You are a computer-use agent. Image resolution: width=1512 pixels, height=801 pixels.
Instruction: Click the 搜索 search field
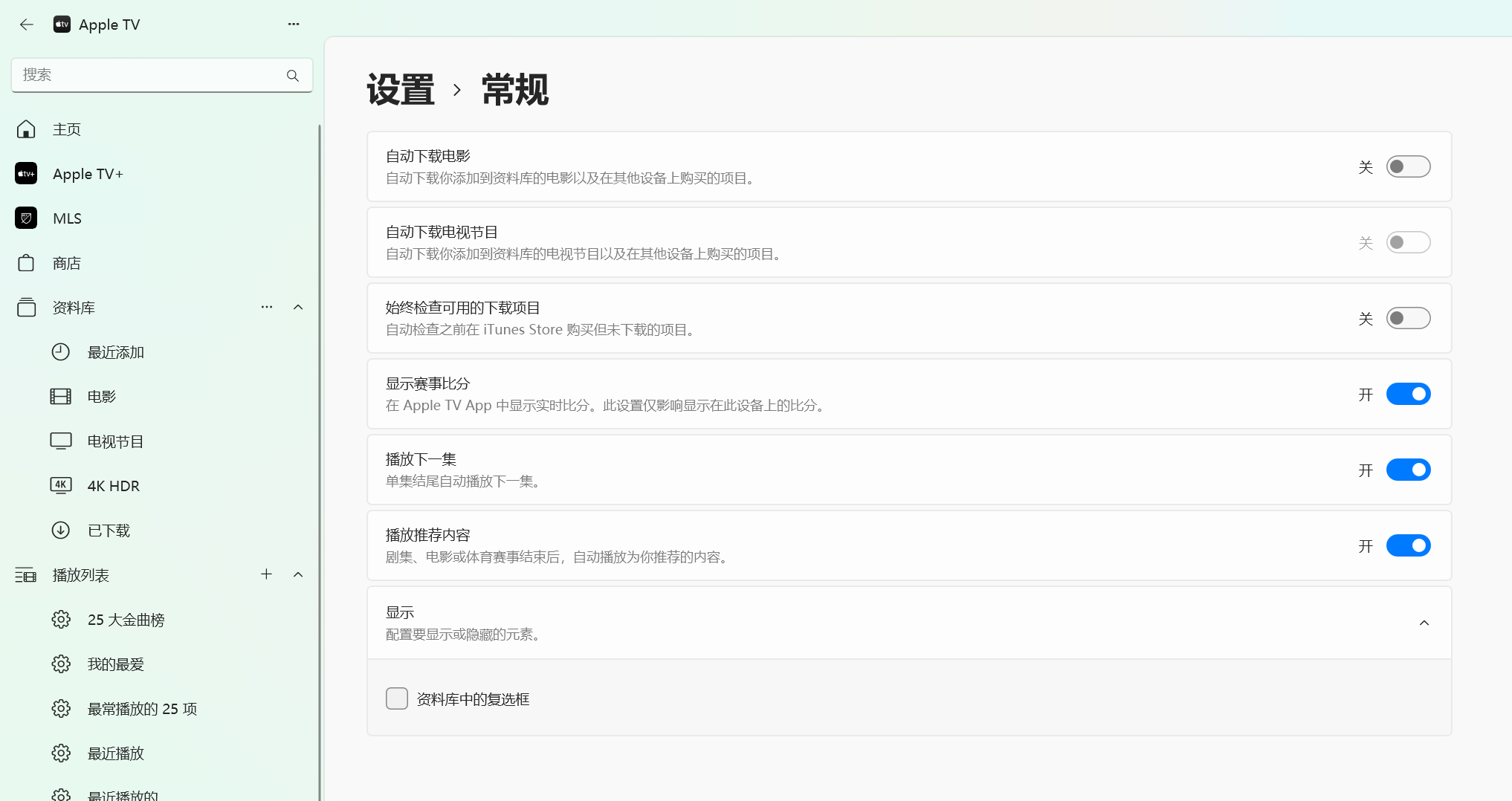point(162,75)
